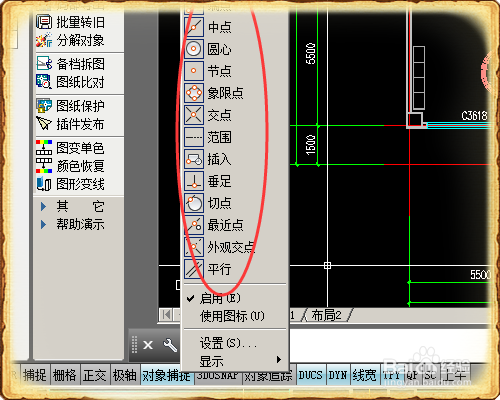Open the 图纸保护 drawing protection tool
500x400 pixels.
[70, 106]
